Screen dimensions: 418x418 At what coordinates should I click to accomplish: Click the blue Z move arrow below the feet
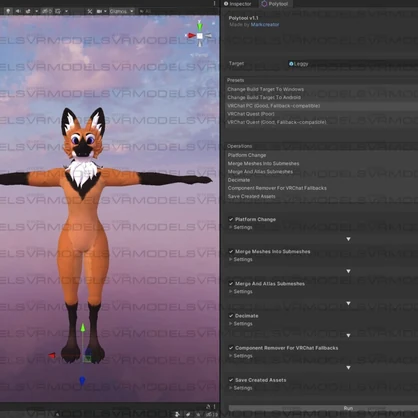coord(82,380)
